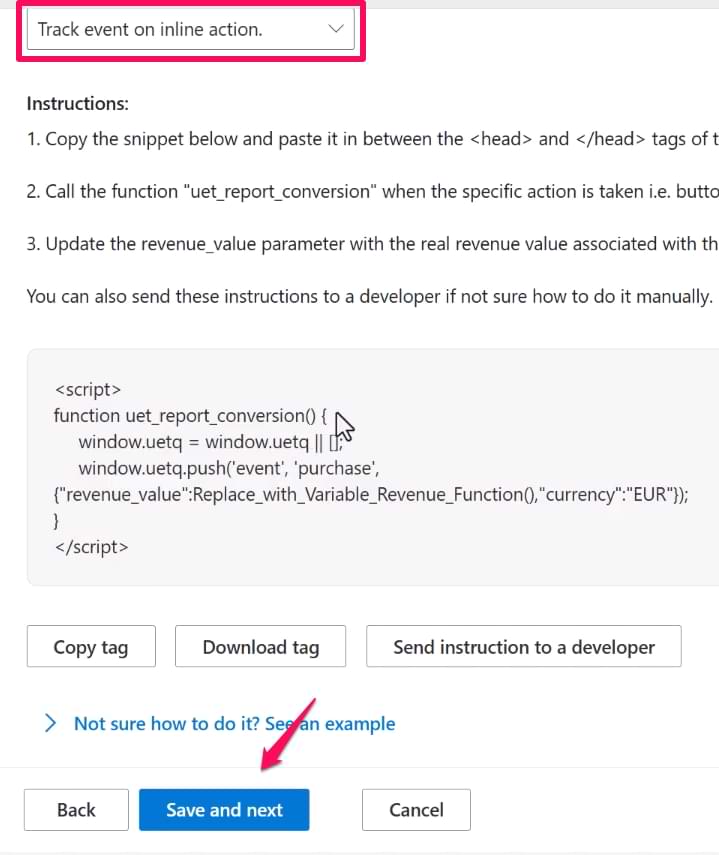719x855 pixels.
Task: Click the window.uetq.push('event', 'purchase' line
Action: point(228,468)
